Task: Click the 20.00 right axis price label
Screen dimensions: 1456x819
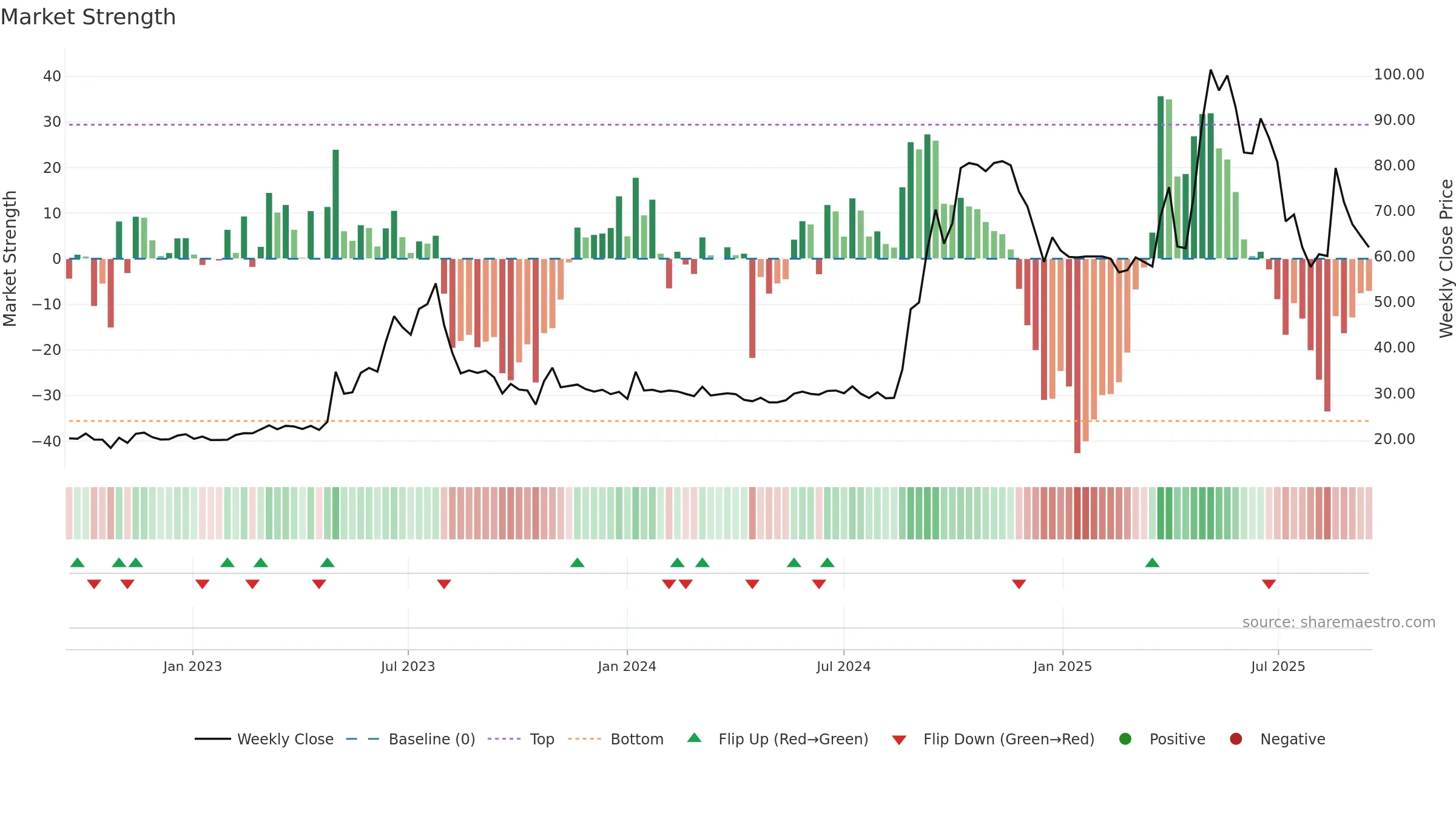Action: coord(1394,439)
